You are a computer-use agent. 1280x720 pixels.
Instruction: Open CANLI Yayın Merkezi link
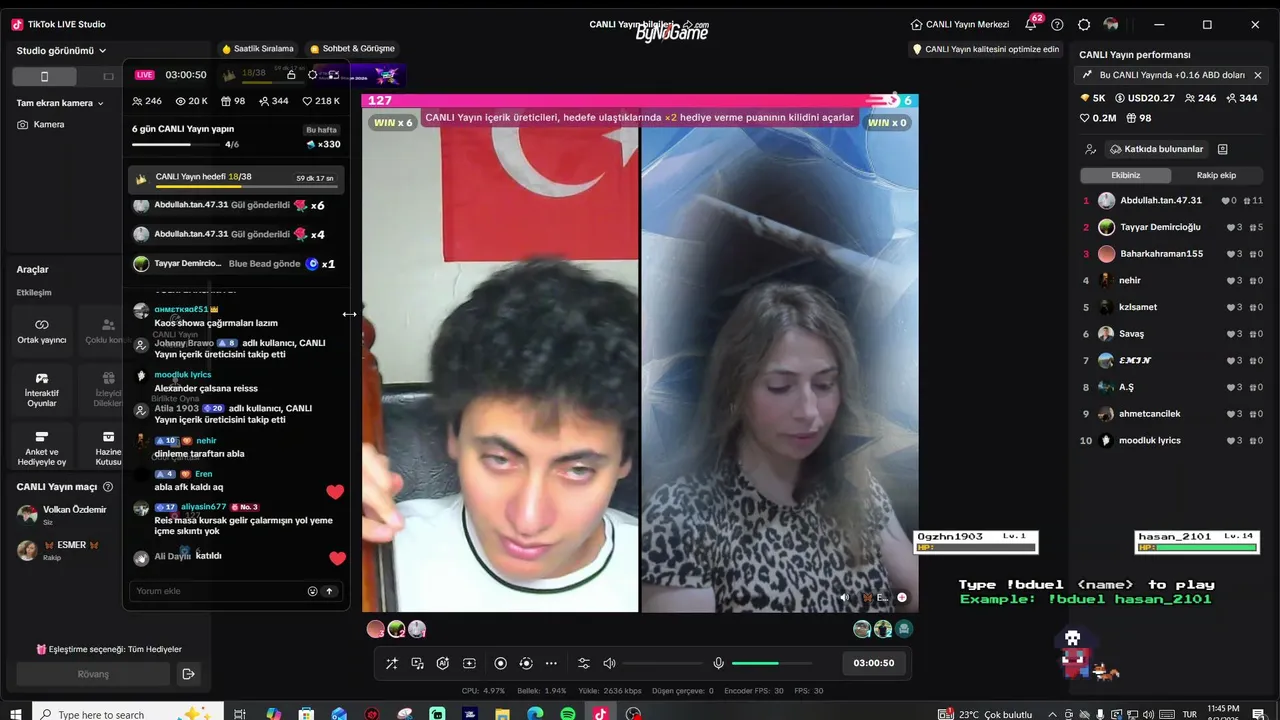pos(960,24)
